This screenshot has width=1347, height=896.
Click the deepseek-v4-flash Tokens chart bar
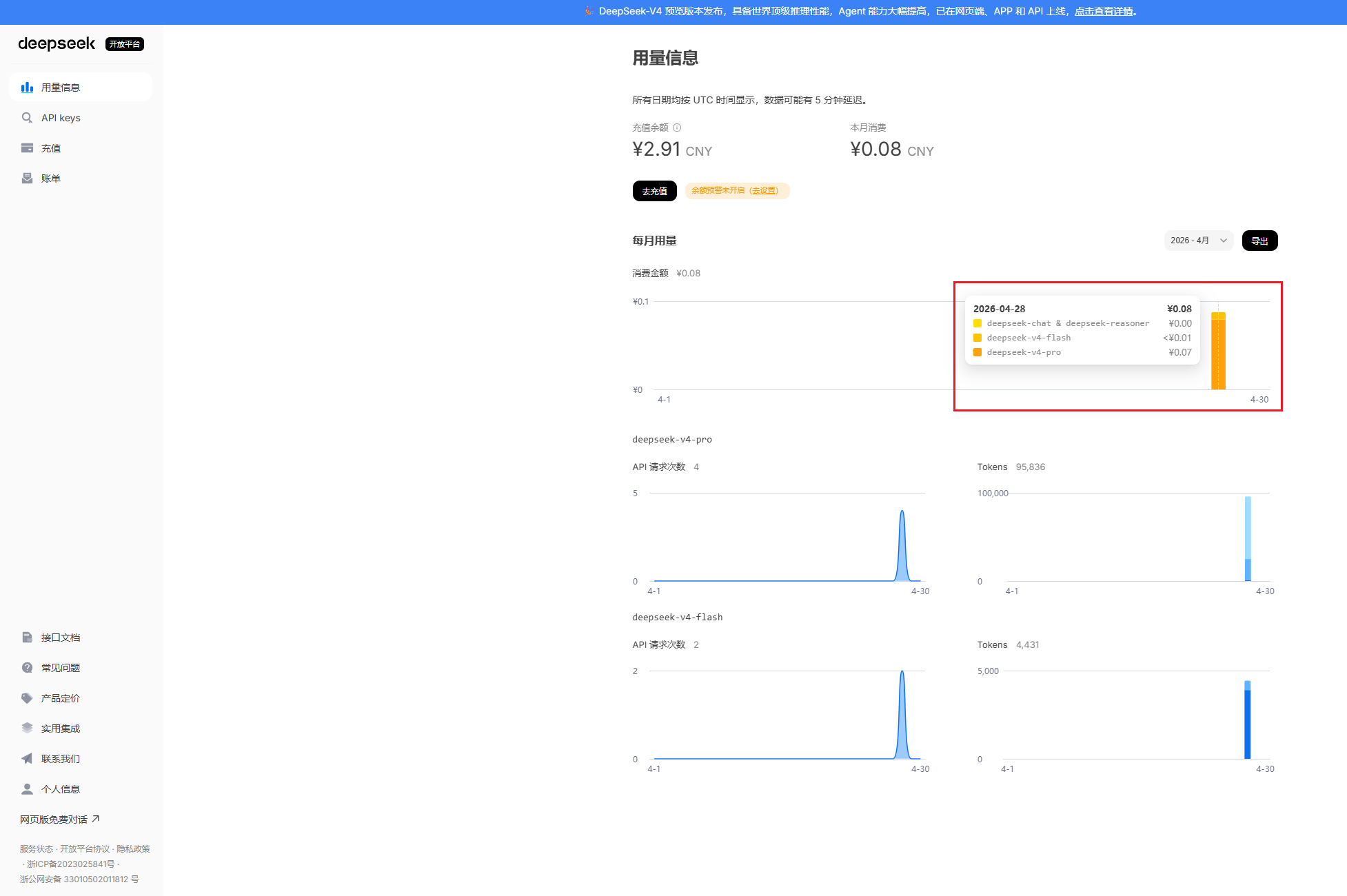coord(1247,720)
